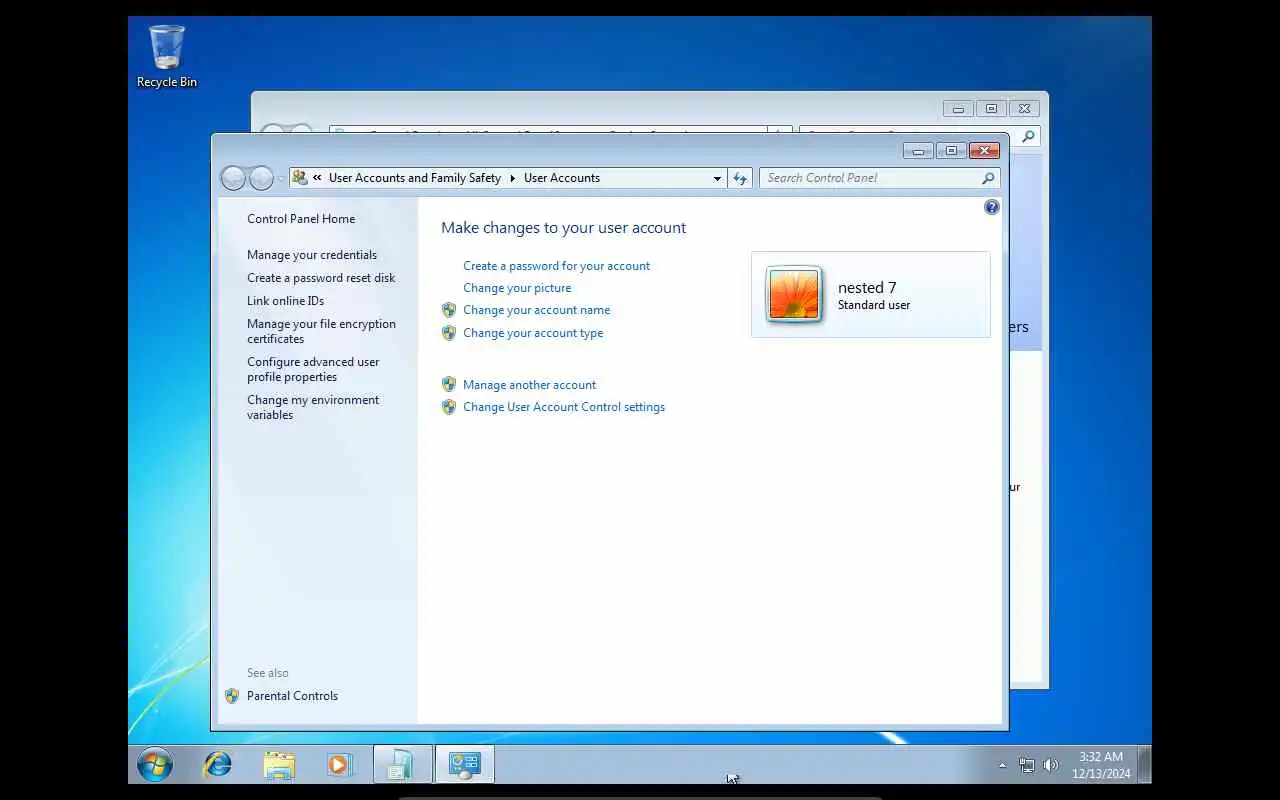Image resolution: width=1280 pixels, height=800 pixels.
Task: Open Manage your file encryption certificates
Action: click(321, 331)
